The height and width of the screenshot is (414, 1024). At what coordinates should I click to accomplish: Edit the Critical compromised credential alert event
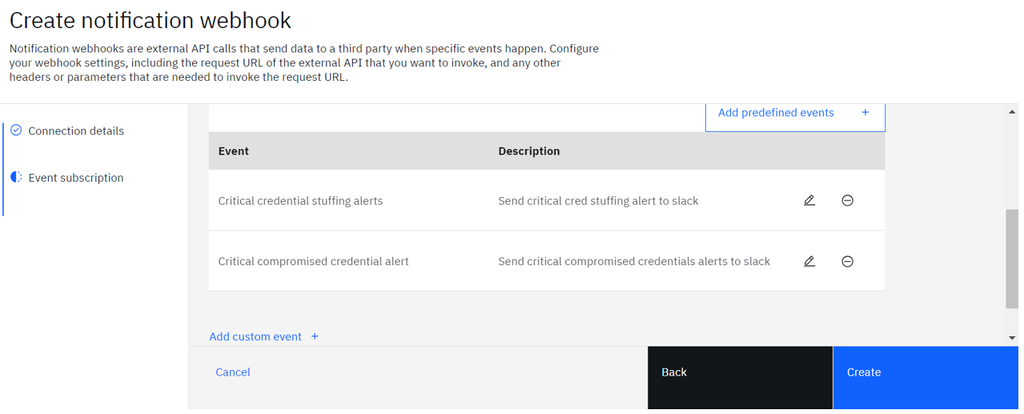(809, 261)
